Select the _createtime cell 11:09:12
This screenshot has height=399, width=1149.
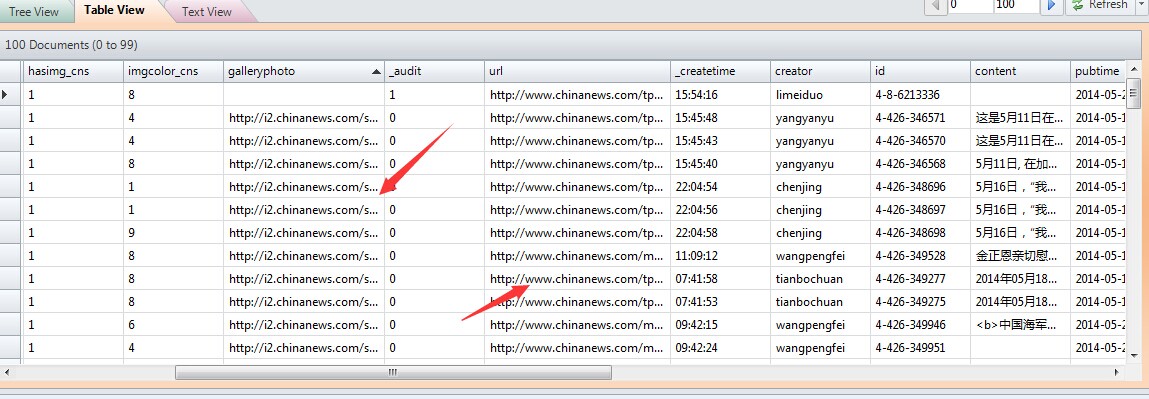(720, 256)
